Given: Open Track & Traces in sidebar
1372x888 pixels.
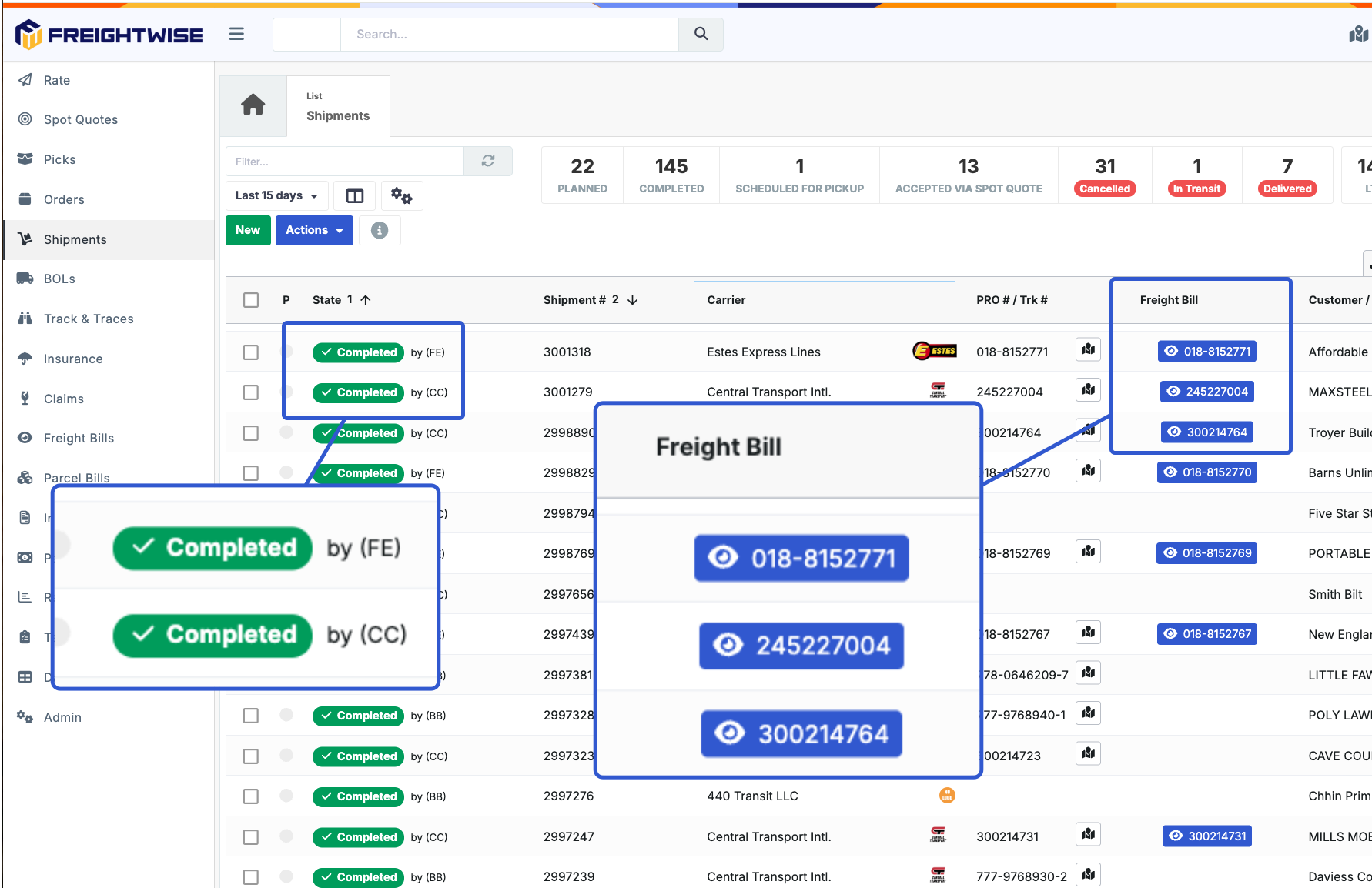Looking at the screenshot, I should click(89, 319).
